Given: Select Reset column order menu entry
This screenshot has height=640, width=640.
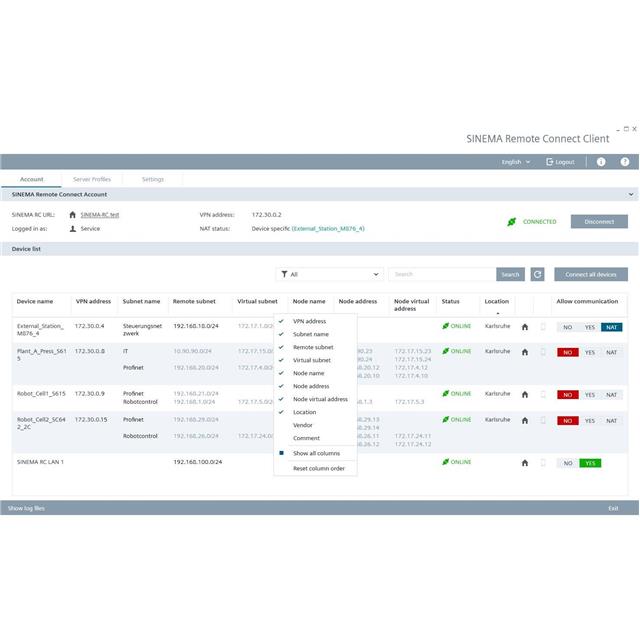Looking at the screenshot, I should click(x=318, y=468).
